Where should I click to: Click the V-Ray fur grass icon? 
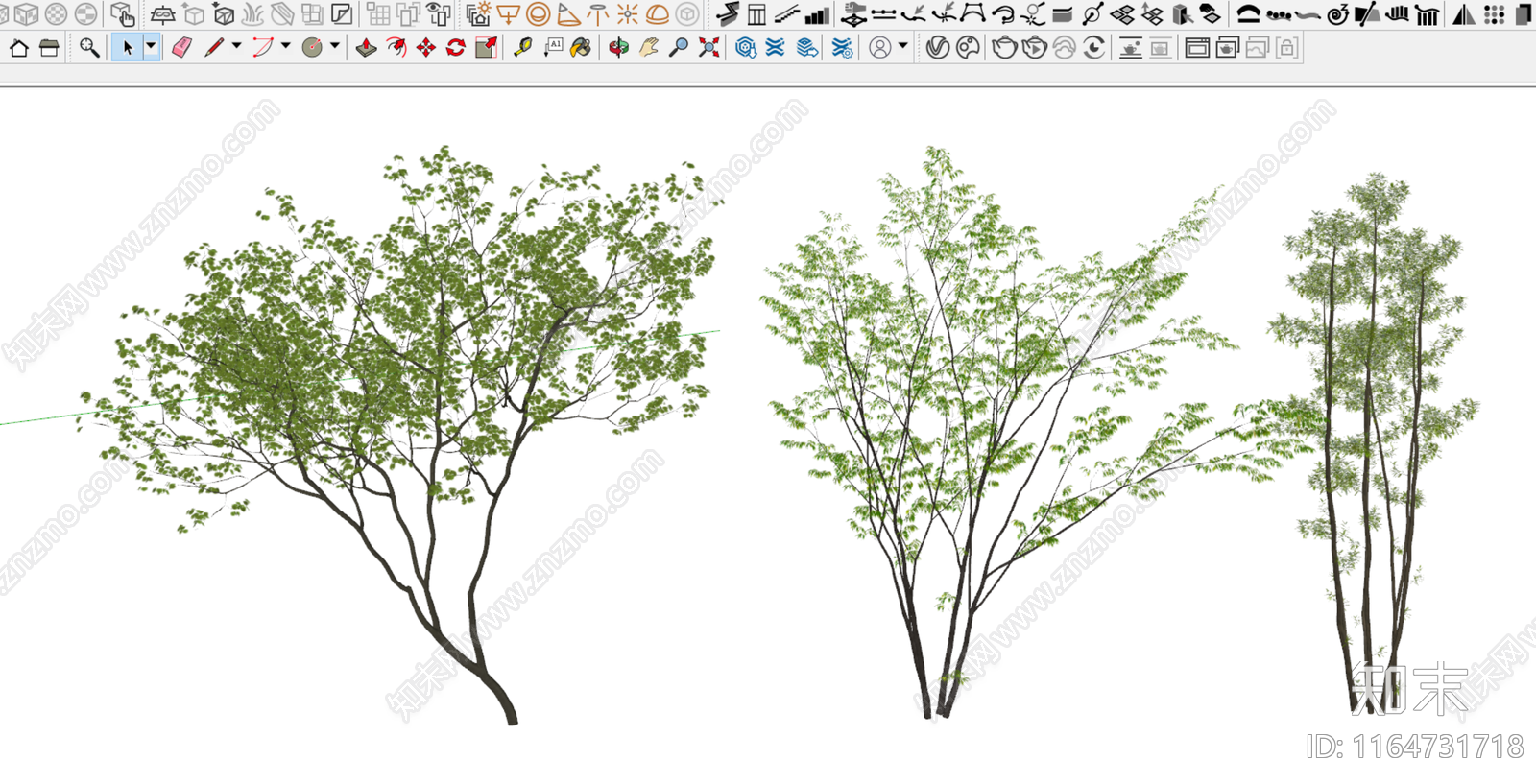(x=253, y=14)
